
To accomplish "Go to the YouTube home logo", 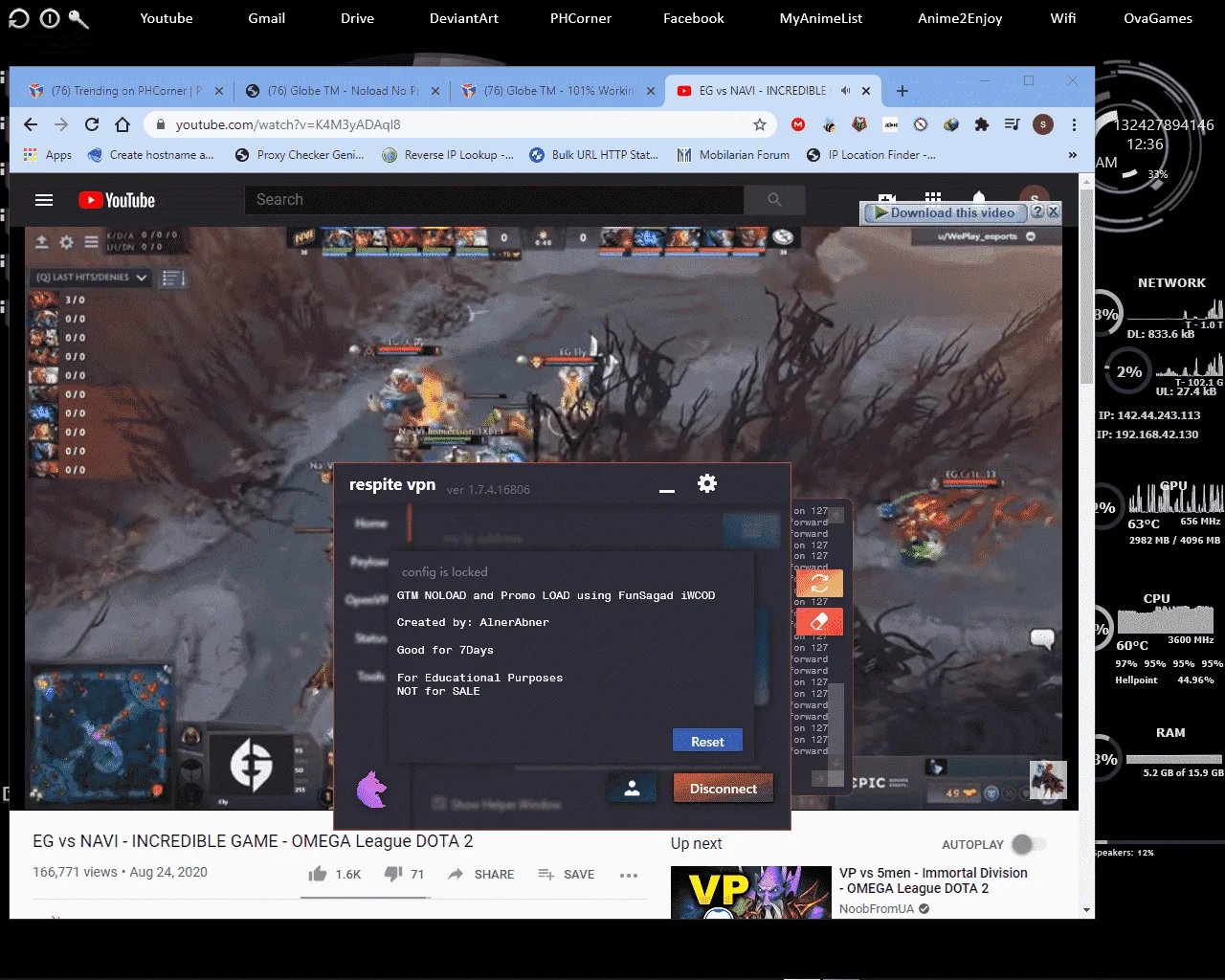I will 117,200.
